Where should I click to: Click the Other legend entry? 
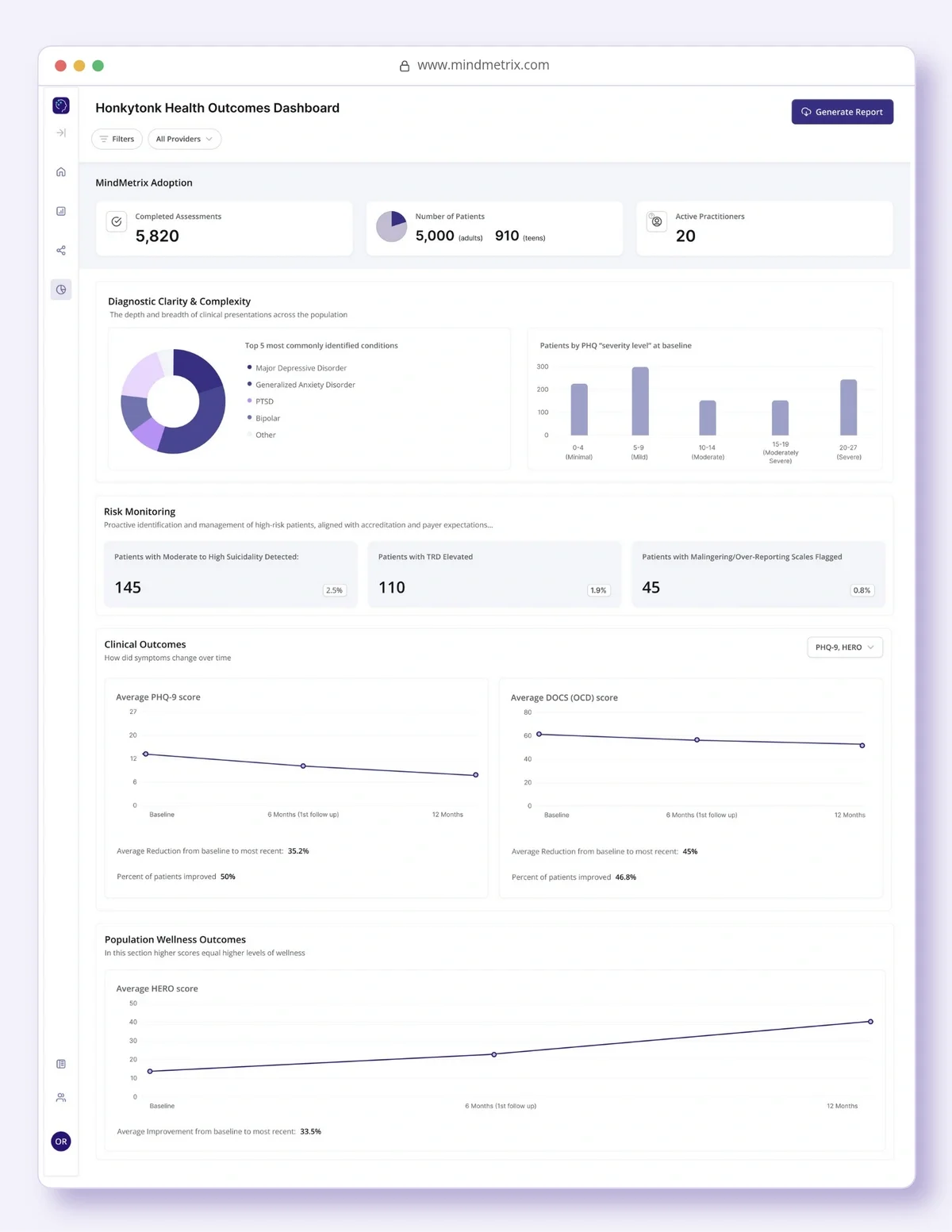click(x=261, y=435)
